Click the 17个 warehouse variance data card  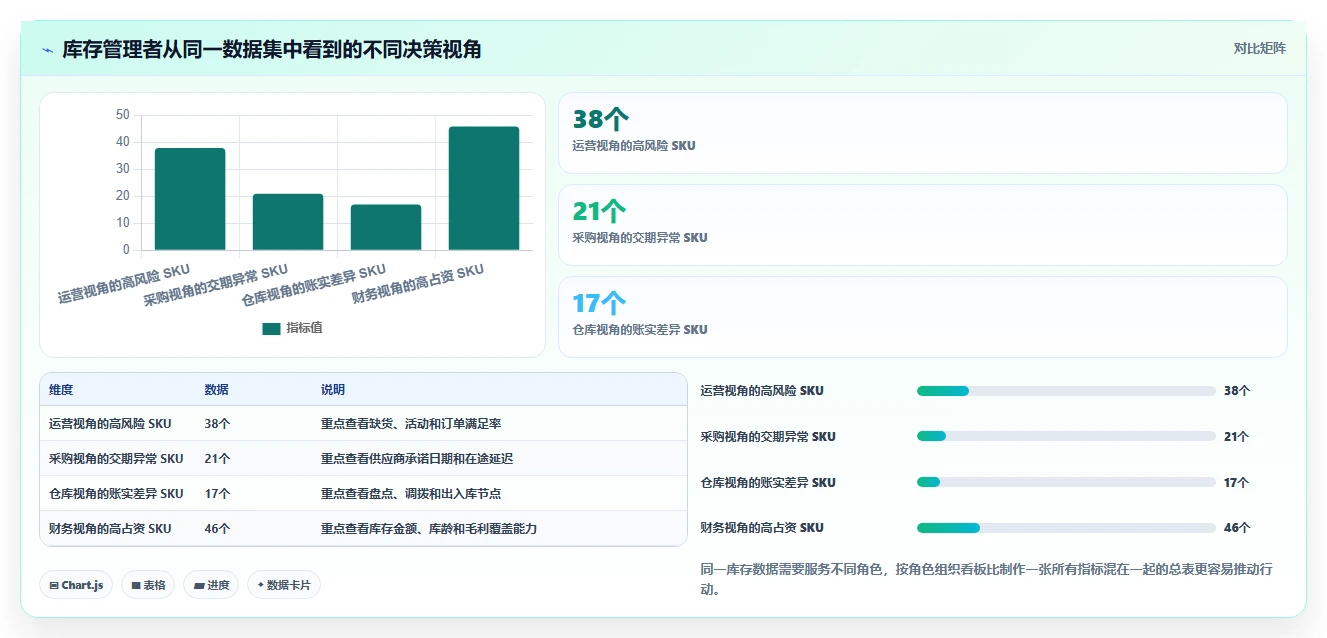click(922, 317)
